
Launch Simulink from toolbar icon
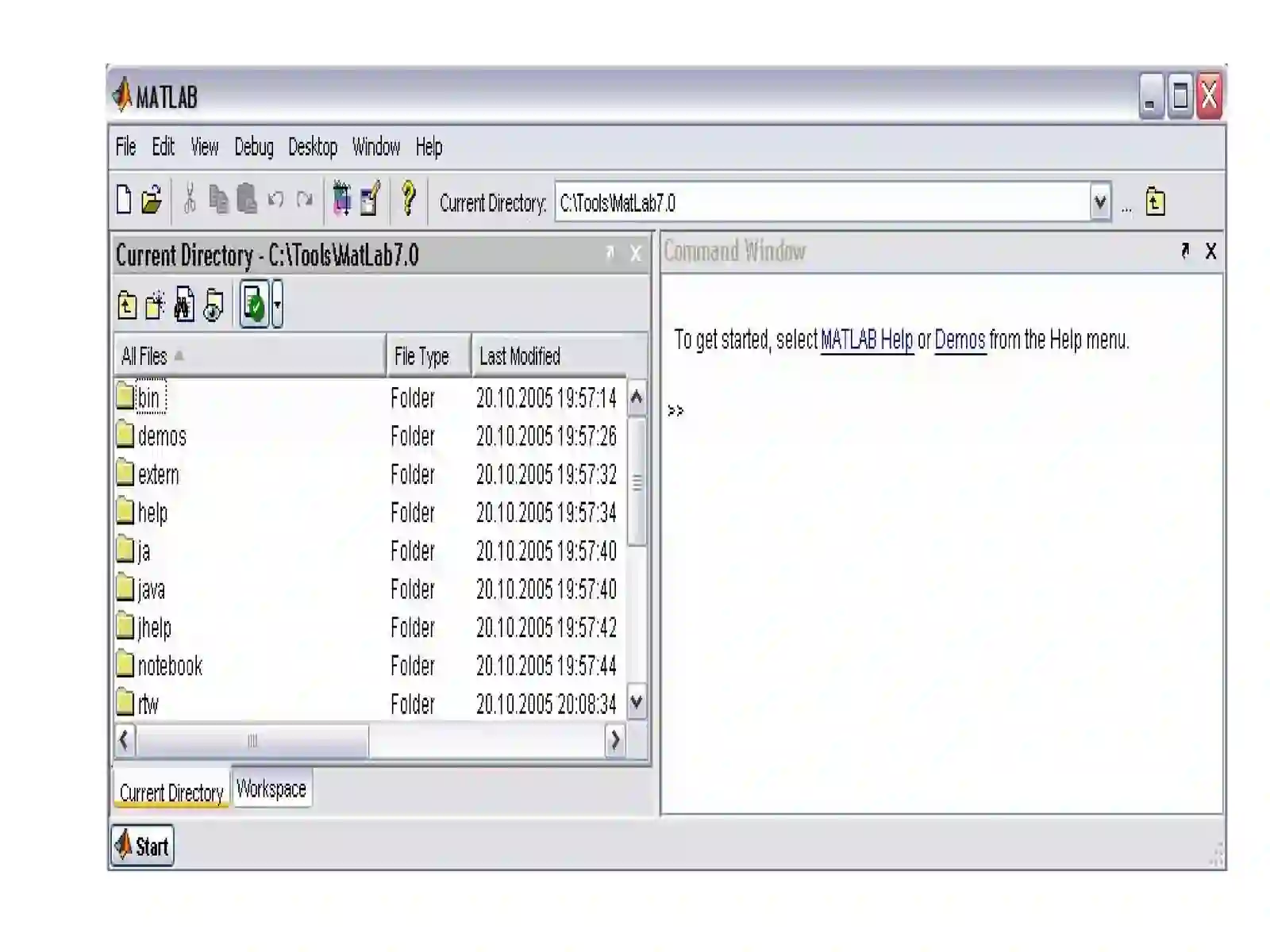click(342, 198)
